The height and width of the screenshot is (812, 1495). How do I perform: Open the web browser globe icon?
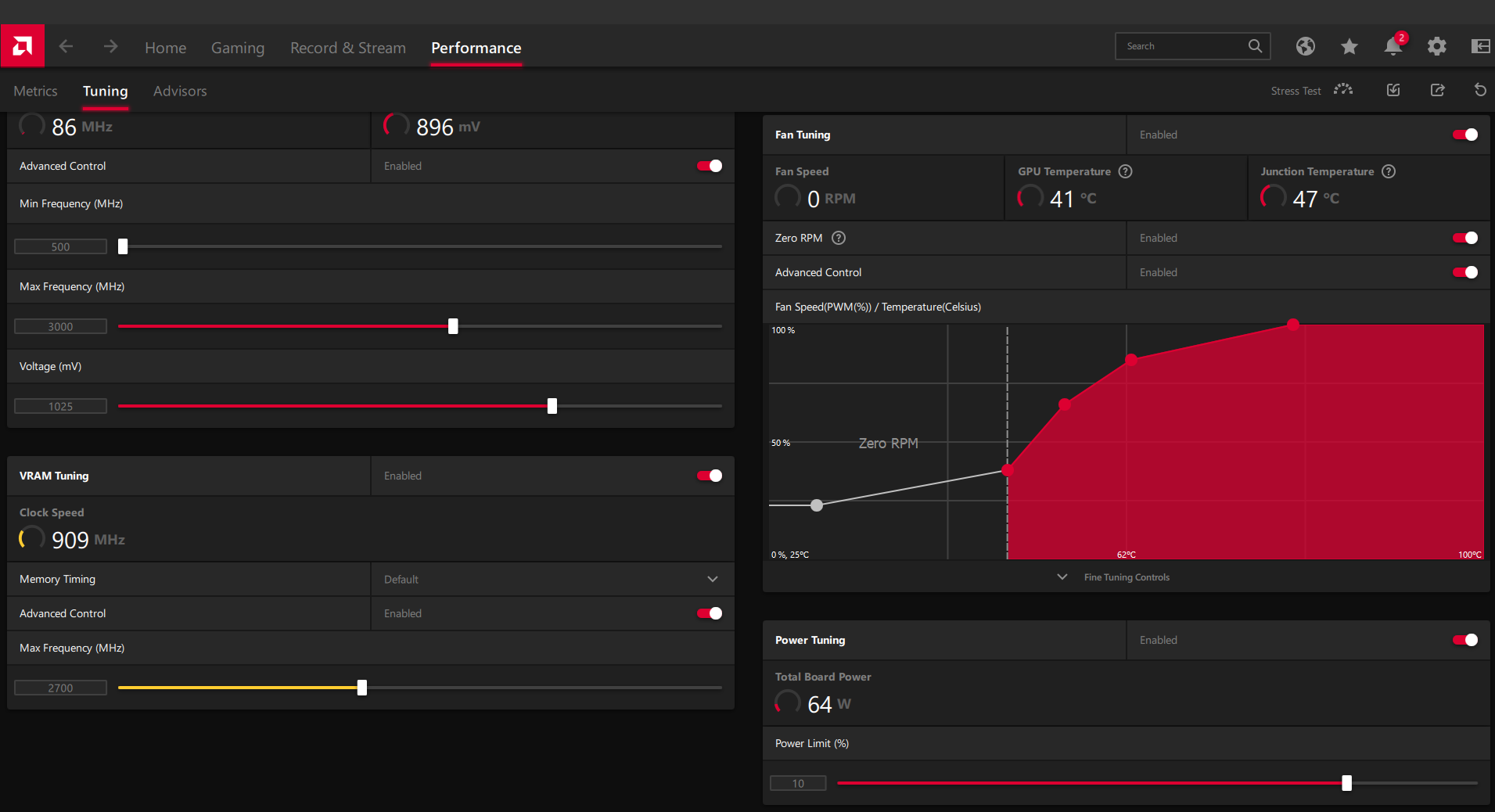(1305, 46)
